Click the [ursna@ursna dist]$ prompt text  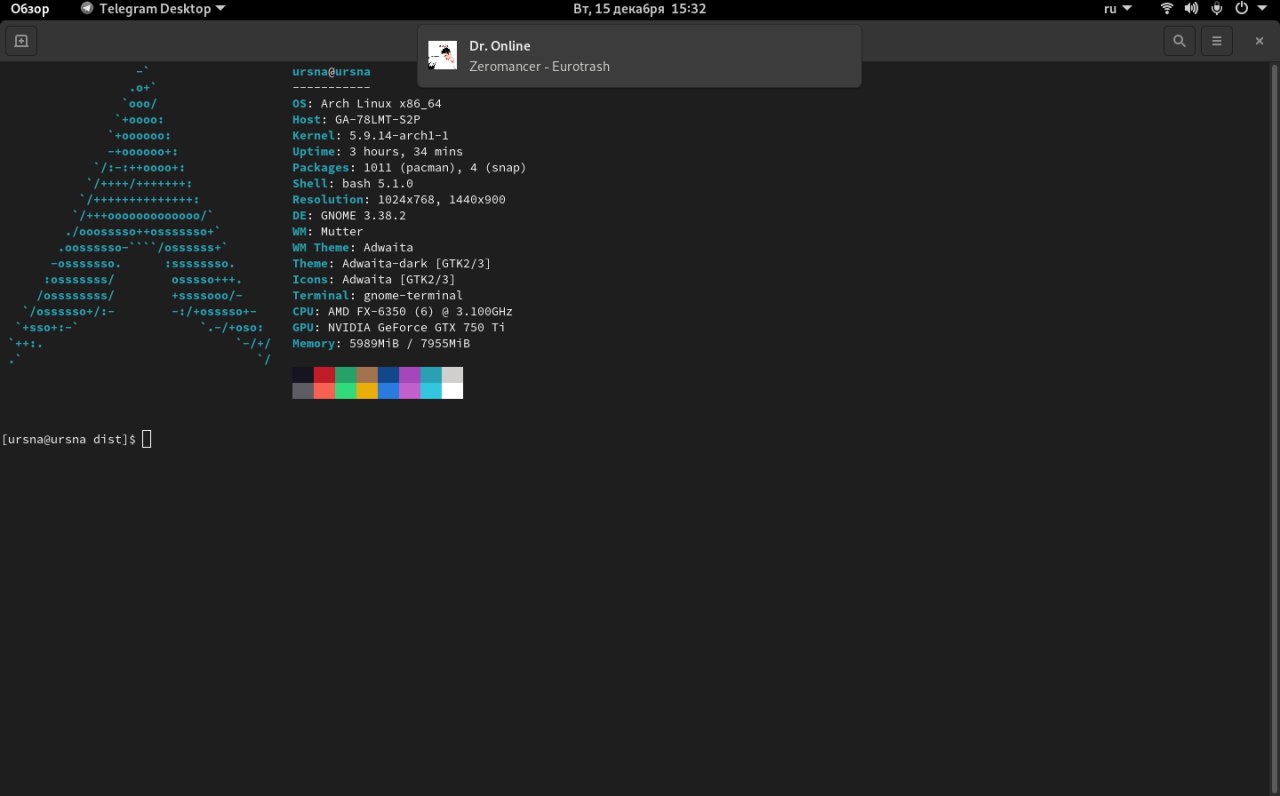[69, 440]
